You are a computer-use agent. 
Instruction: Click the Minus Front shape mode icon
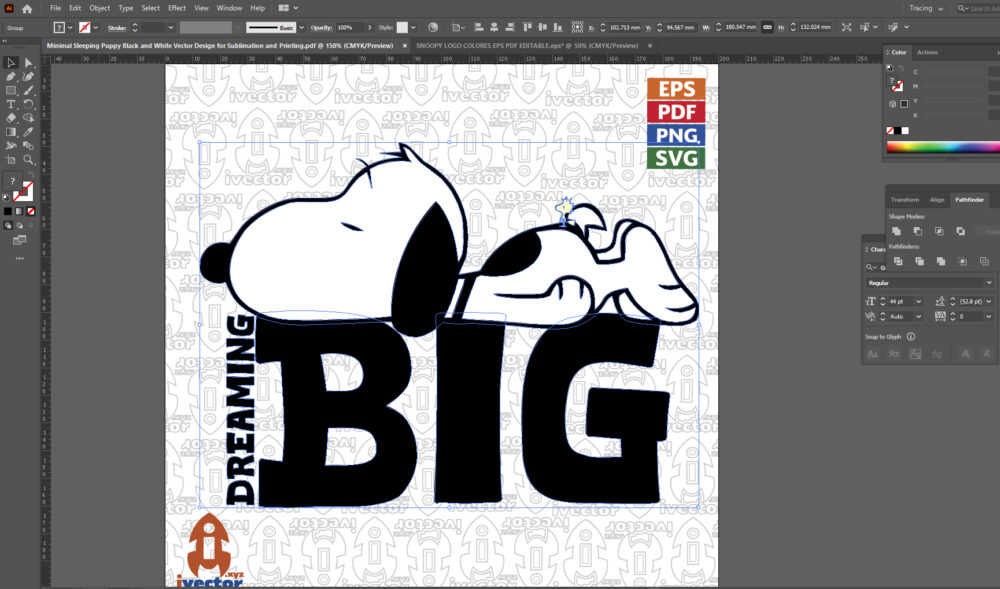(918, 231)
